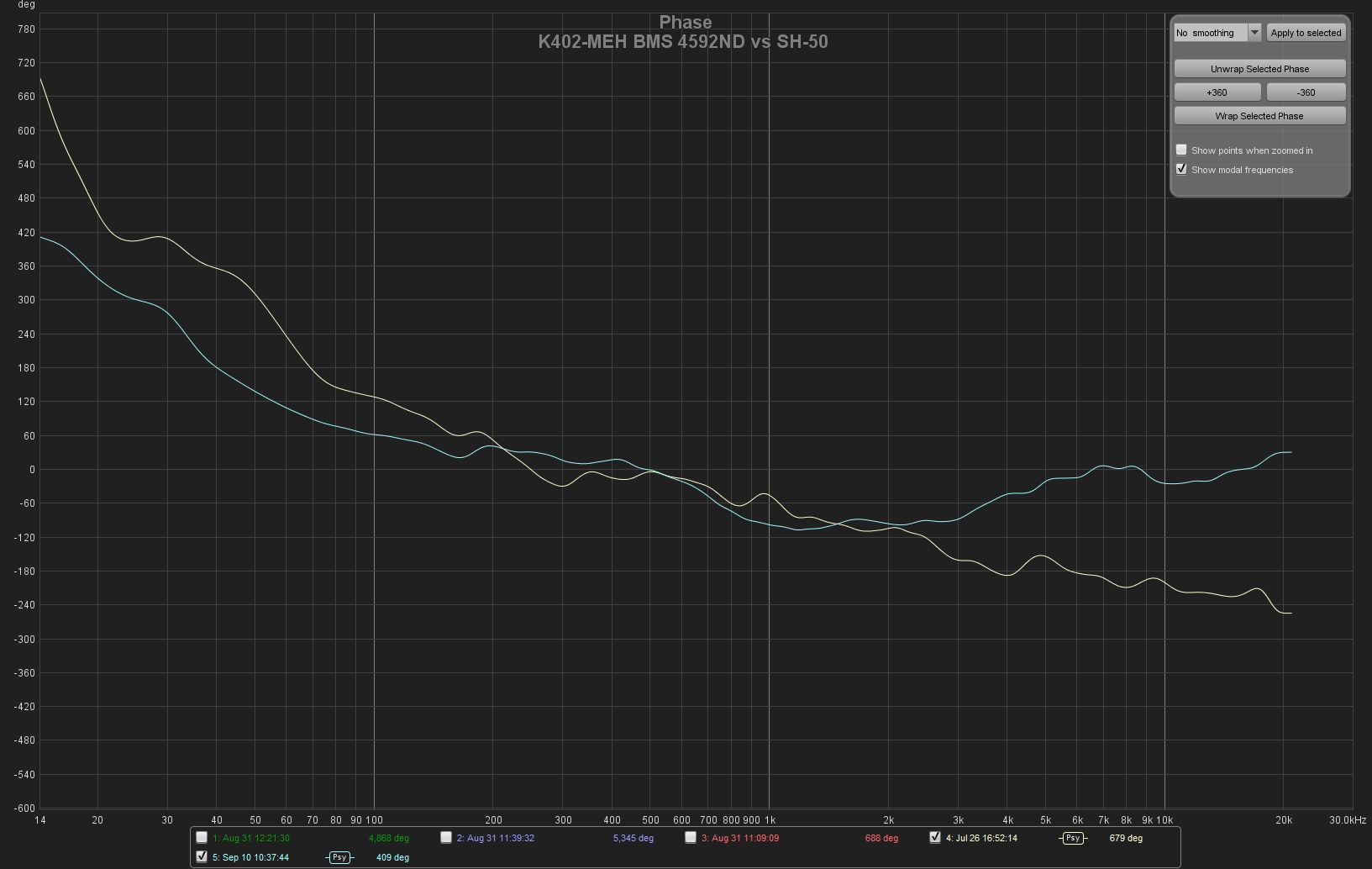Click the 5,345 deg value in legend
The image size is (1372, 869).
tap(633, 838)
